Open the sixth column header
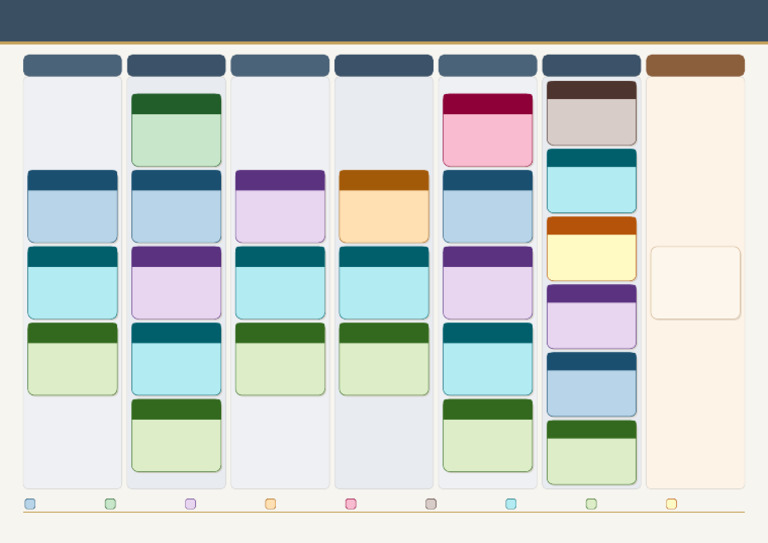 pos(592,66)
